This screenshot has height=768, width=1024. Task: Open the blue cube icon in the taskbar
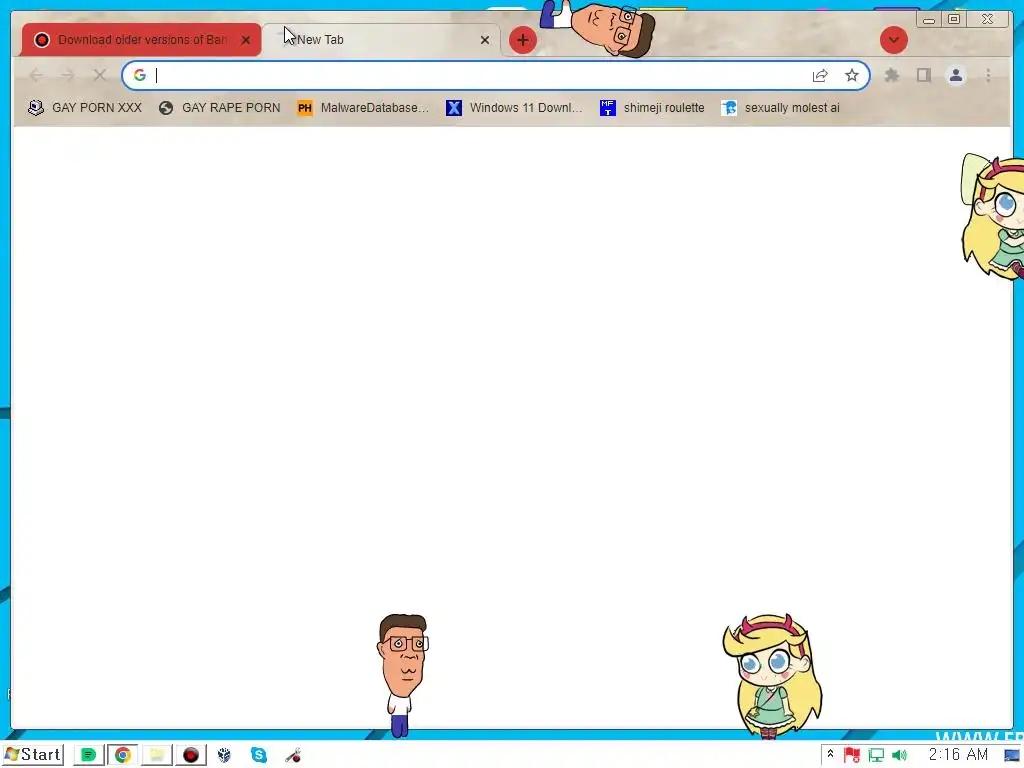point(224,756)
